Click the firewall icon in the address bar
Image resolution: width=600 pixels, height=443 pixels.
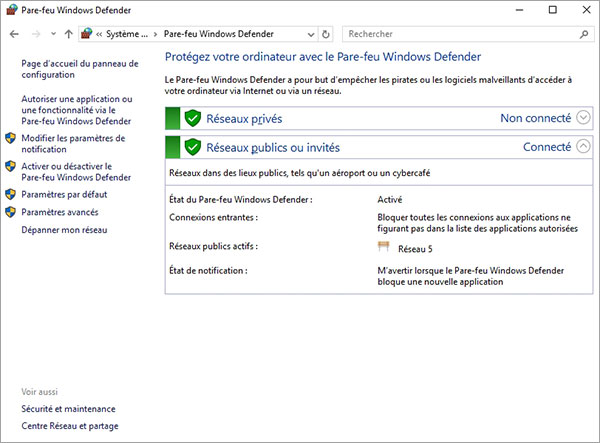[86, 34]
